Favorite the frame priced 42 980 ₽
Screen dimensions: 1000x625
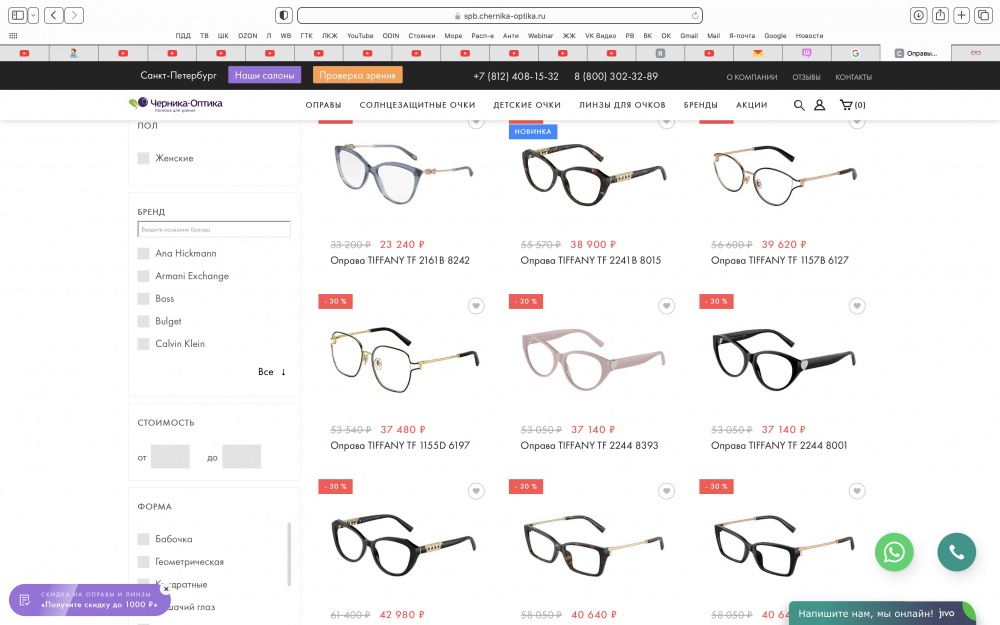476,491
